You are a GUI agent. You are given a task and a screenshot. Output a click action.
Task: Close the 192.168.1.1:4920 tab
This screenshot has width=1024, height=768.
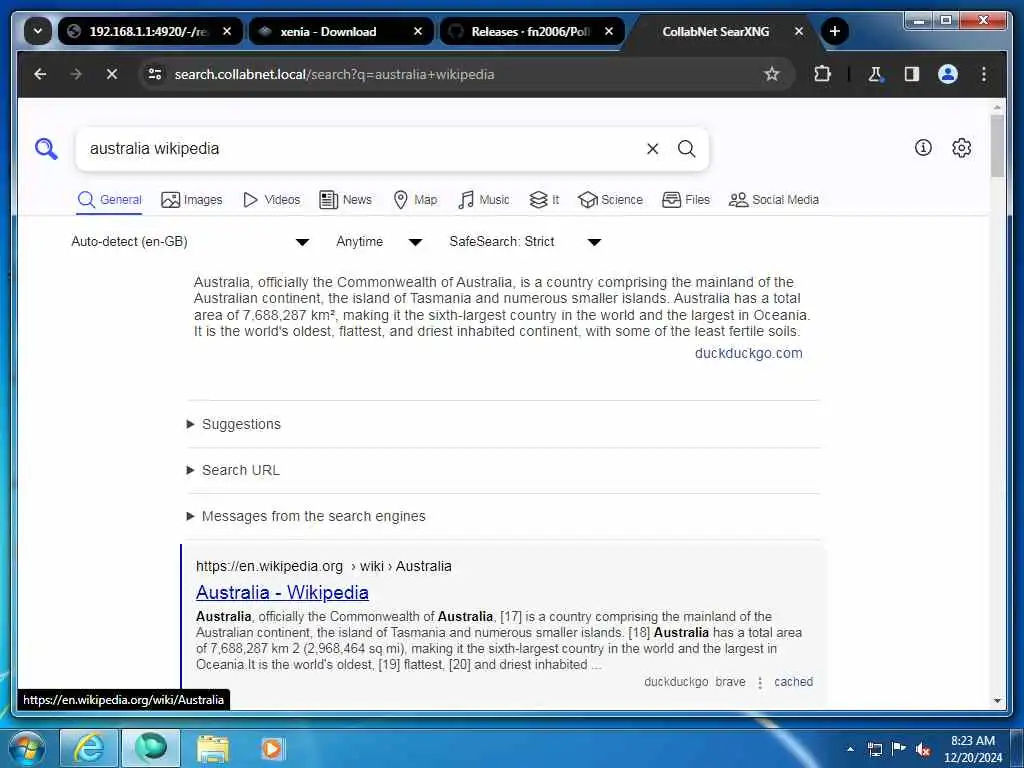point(227,31)
